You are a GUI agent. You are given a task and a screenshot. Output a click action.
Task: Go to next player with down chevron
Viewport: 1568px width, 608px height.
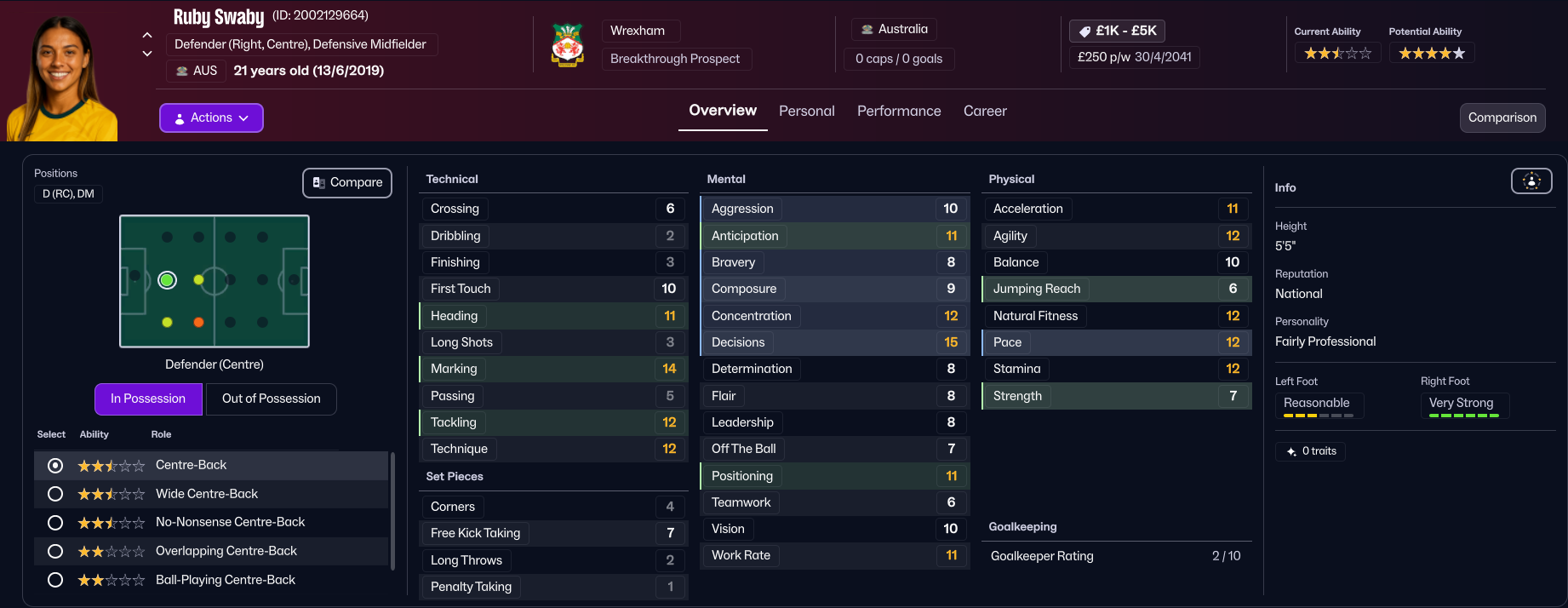coord(147,54)
